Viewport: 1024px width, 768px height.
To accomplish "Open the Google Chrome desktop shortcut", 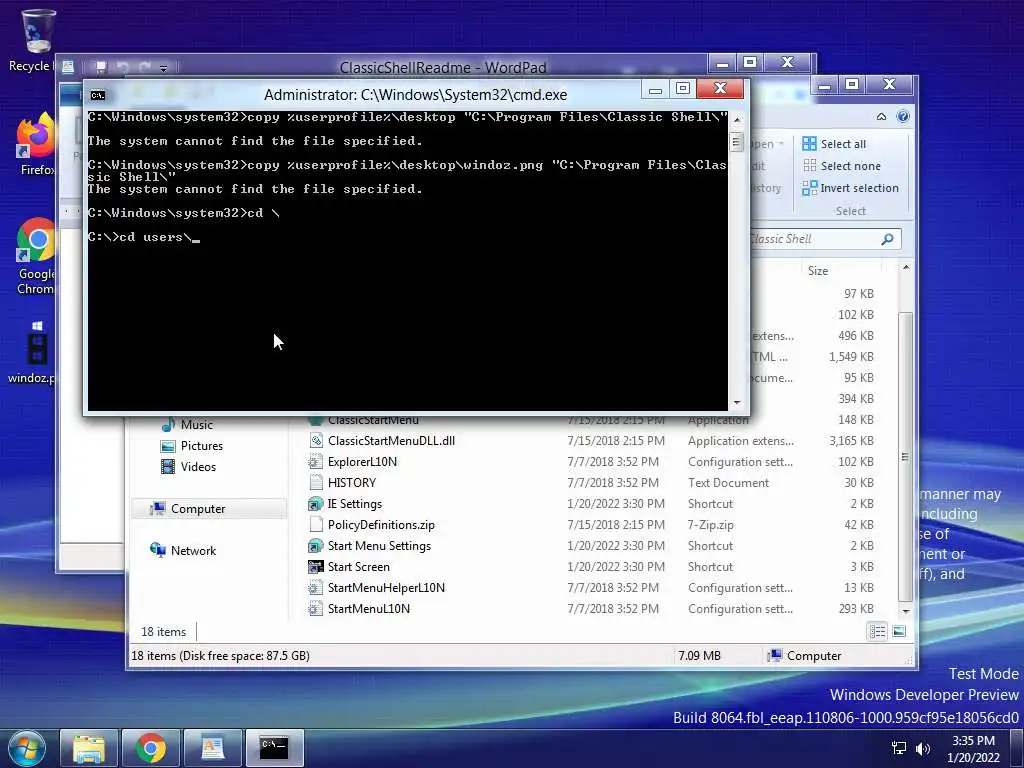I will point(35,256).
